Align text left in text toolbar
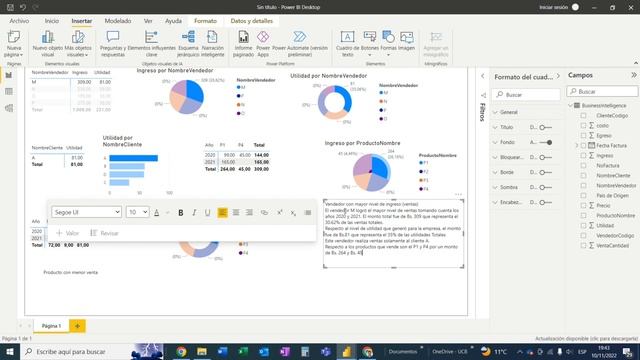 click(222, 212)
